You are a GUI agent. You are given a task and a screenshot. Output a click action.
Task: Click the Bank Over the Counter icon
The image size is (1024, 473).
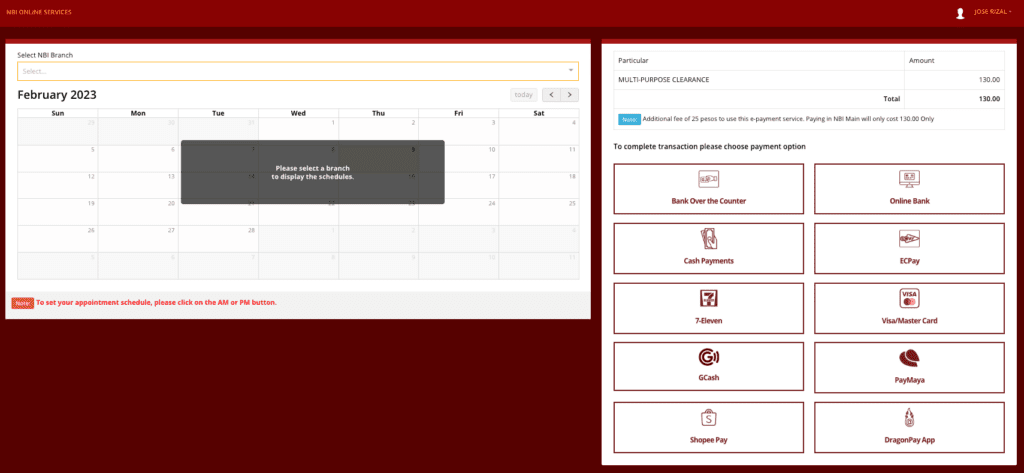click(709, 178)
